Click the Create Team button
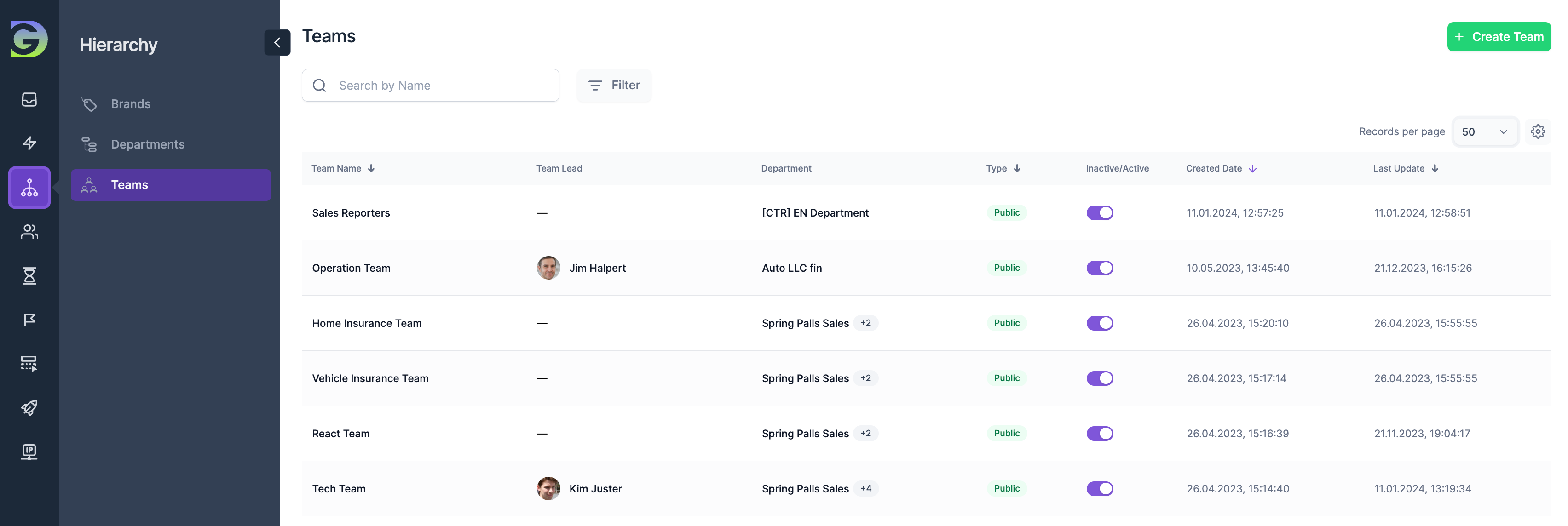The width and height of the screenshot is (1568, 526). tap(1499, 36)
